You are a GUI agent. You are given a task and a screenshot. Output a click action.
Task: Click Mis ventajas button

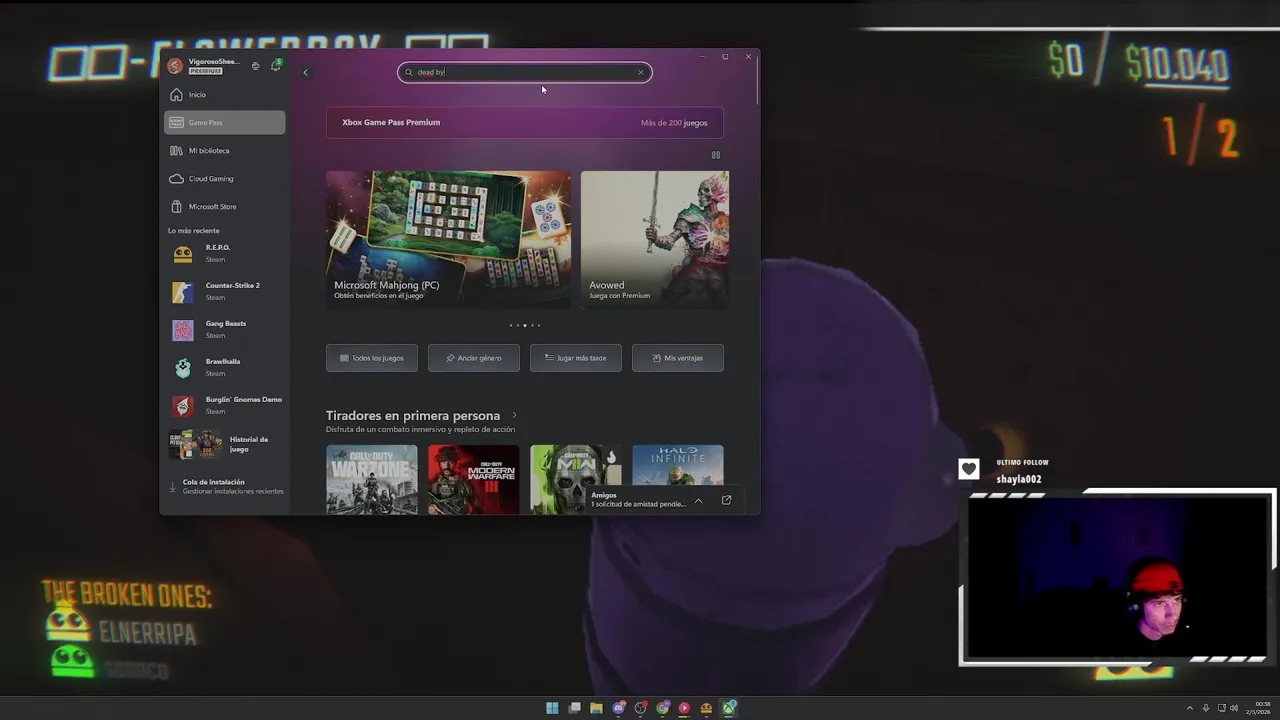678,358
